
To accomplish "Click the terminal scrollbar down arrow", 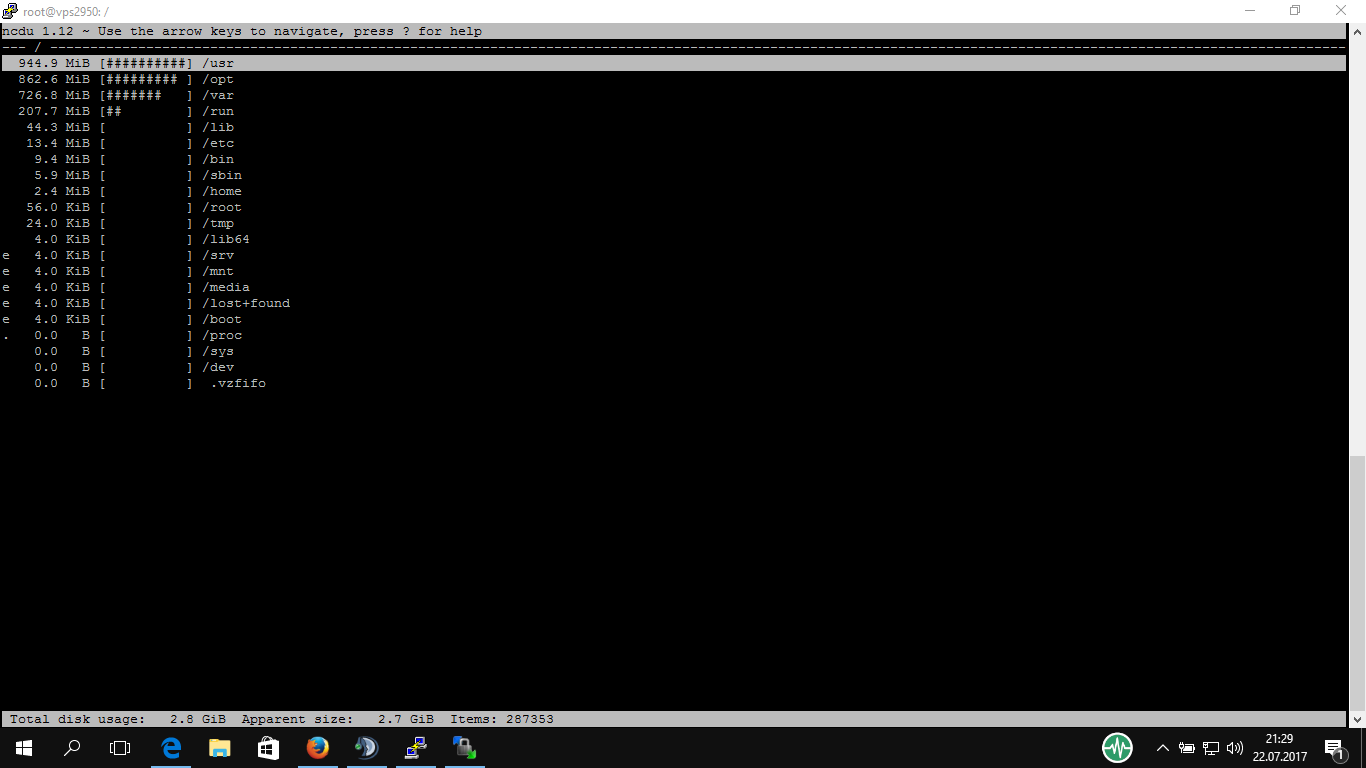I will [1356, 719].
